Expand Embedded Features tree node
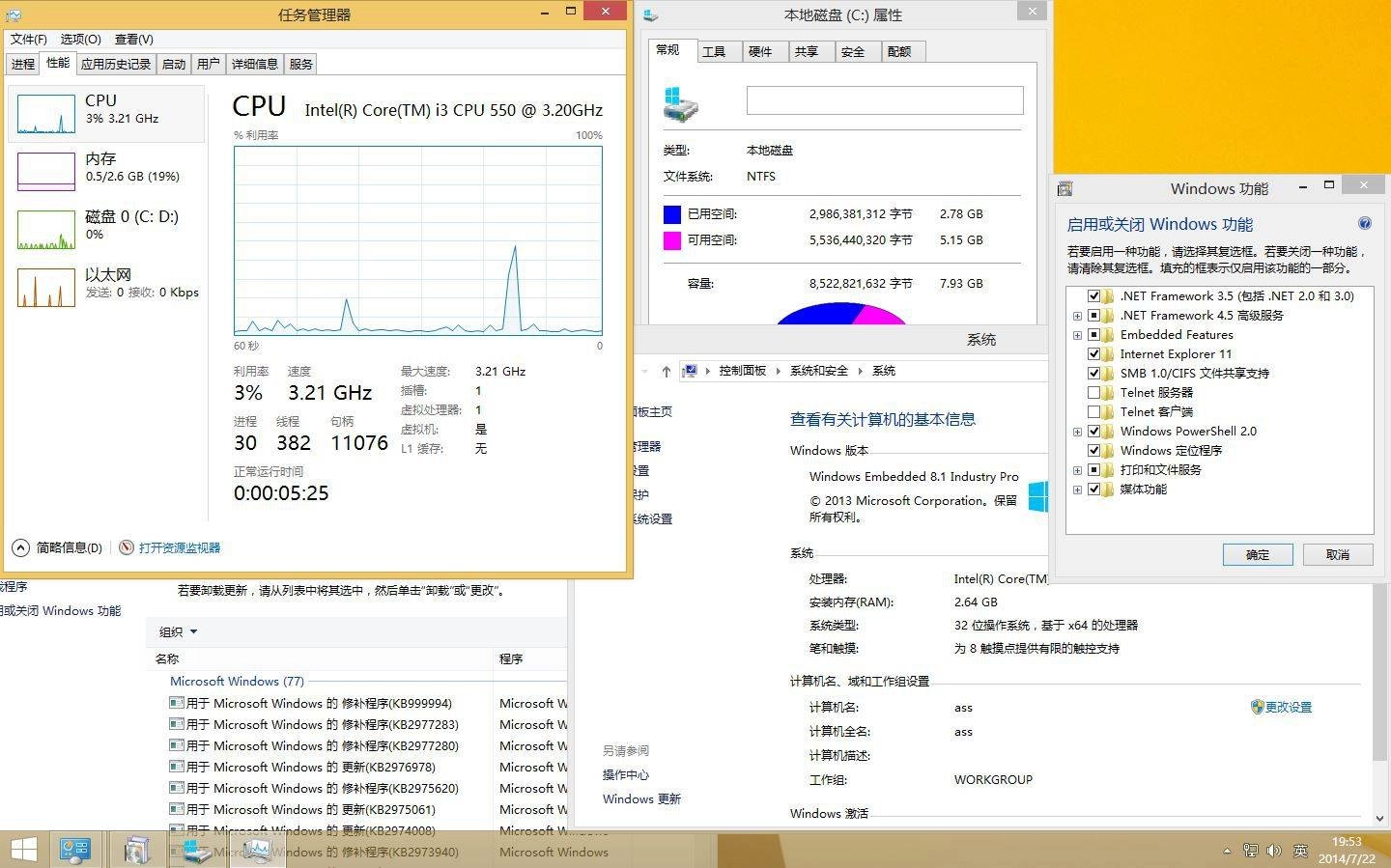The image size is (1391, 868). pos(1077,335)
